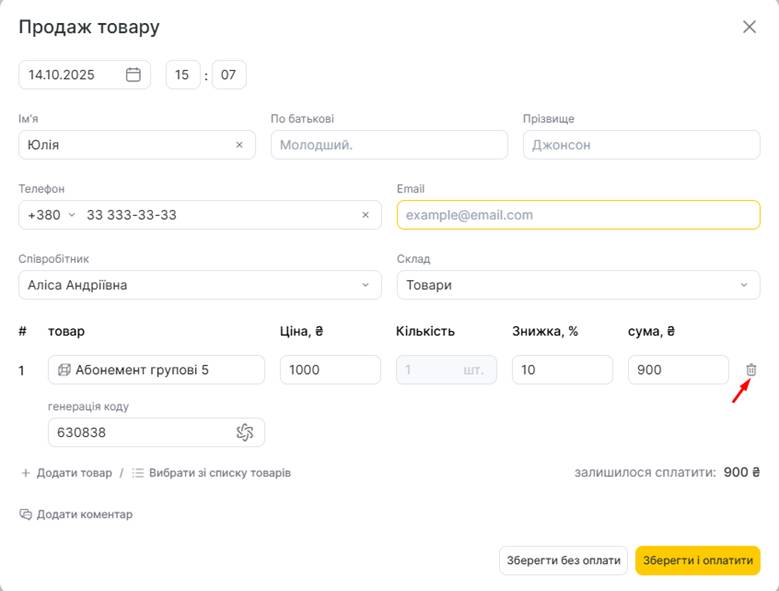Click the Додати коментар comment icon
This screenshot has width=779, height=591.
pyautogui.click(x=26, y=514)
